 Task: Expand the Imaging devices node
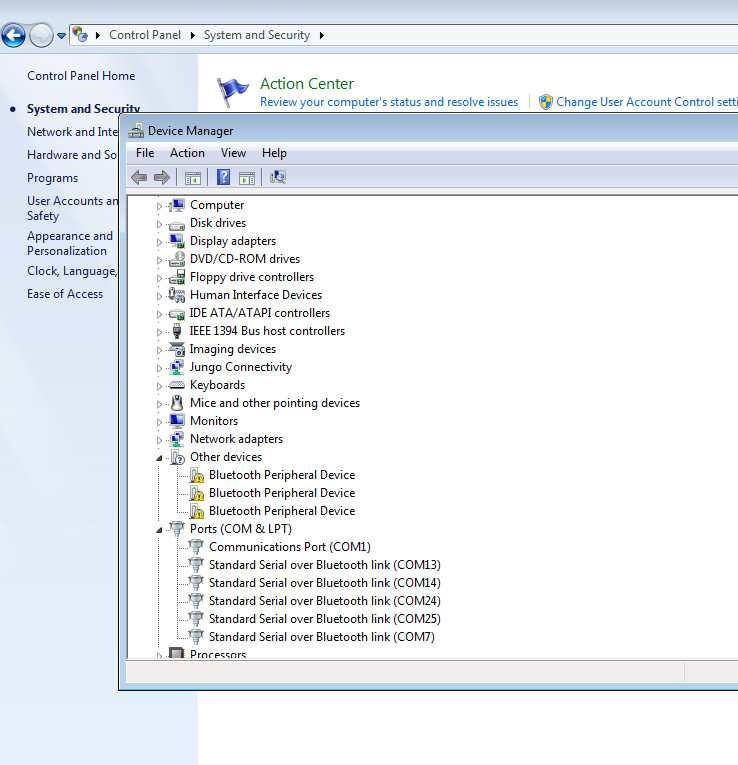[159, 350]
